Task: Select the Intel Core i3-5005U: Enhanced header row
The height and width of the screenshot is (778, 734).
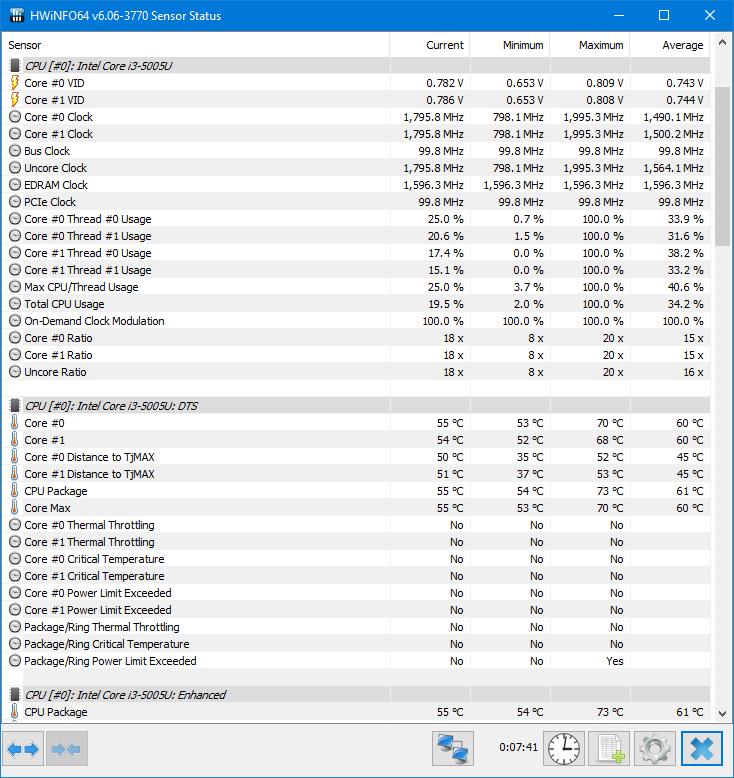Action: point(356,695)
